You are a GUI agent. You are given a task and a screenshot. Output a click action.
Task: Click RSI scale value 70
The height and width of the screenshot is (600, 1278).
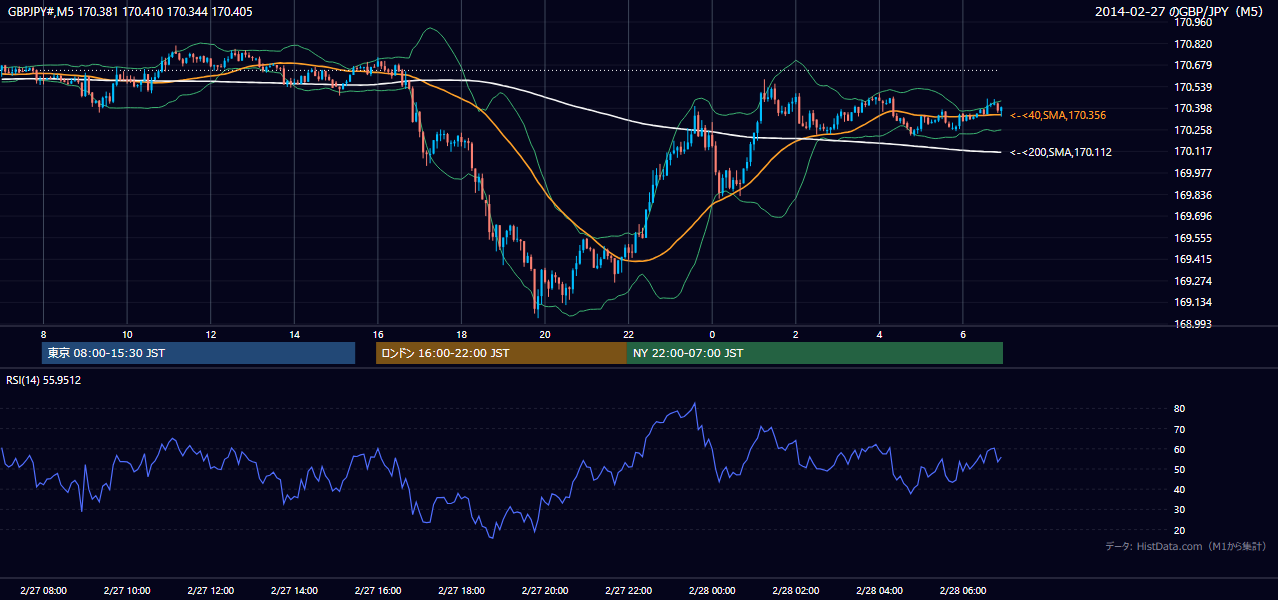click(x=1180, y=429)
